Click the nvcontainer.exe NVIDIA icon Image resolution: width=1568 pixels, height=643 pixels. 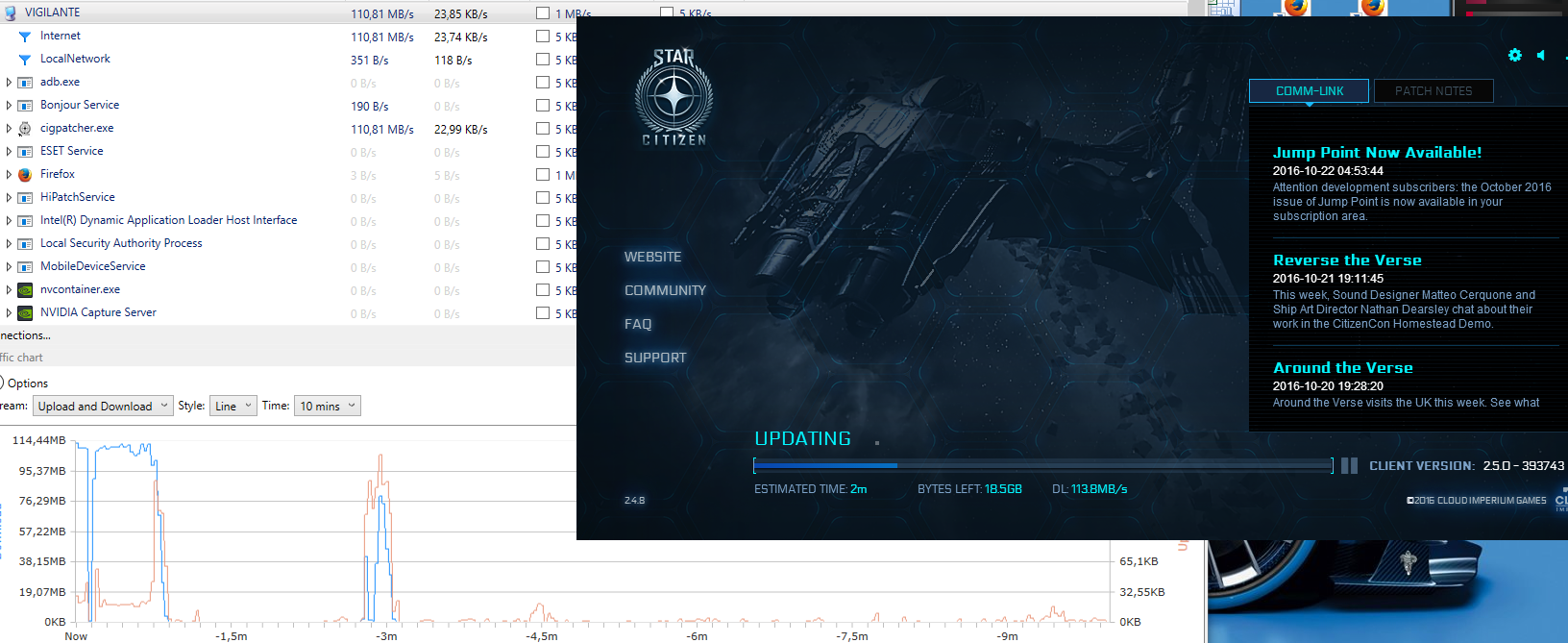pos(25,290)
